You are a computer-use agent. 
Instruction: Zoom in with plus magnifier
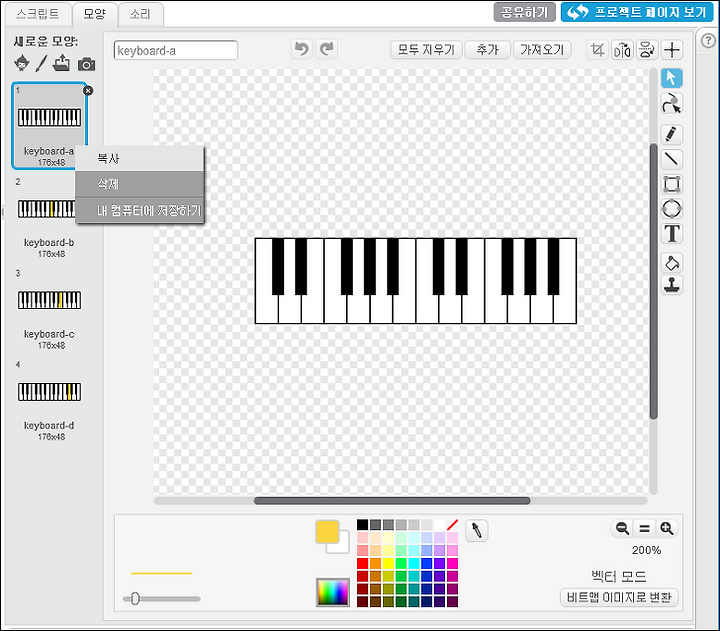point(667,529)
